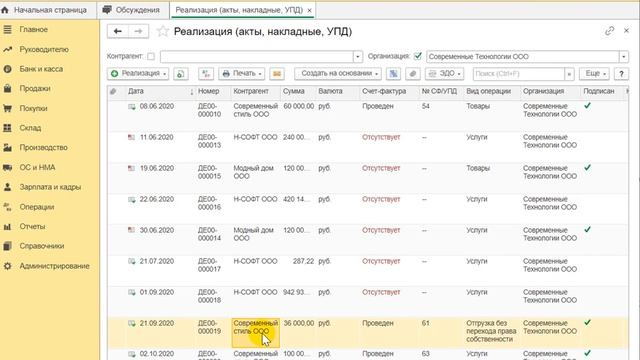The width and height of the screenshot is (640, 360).
Task: Open ОС и НМА sidebar section
Action: pyautogui.click(x=37, y=167)
